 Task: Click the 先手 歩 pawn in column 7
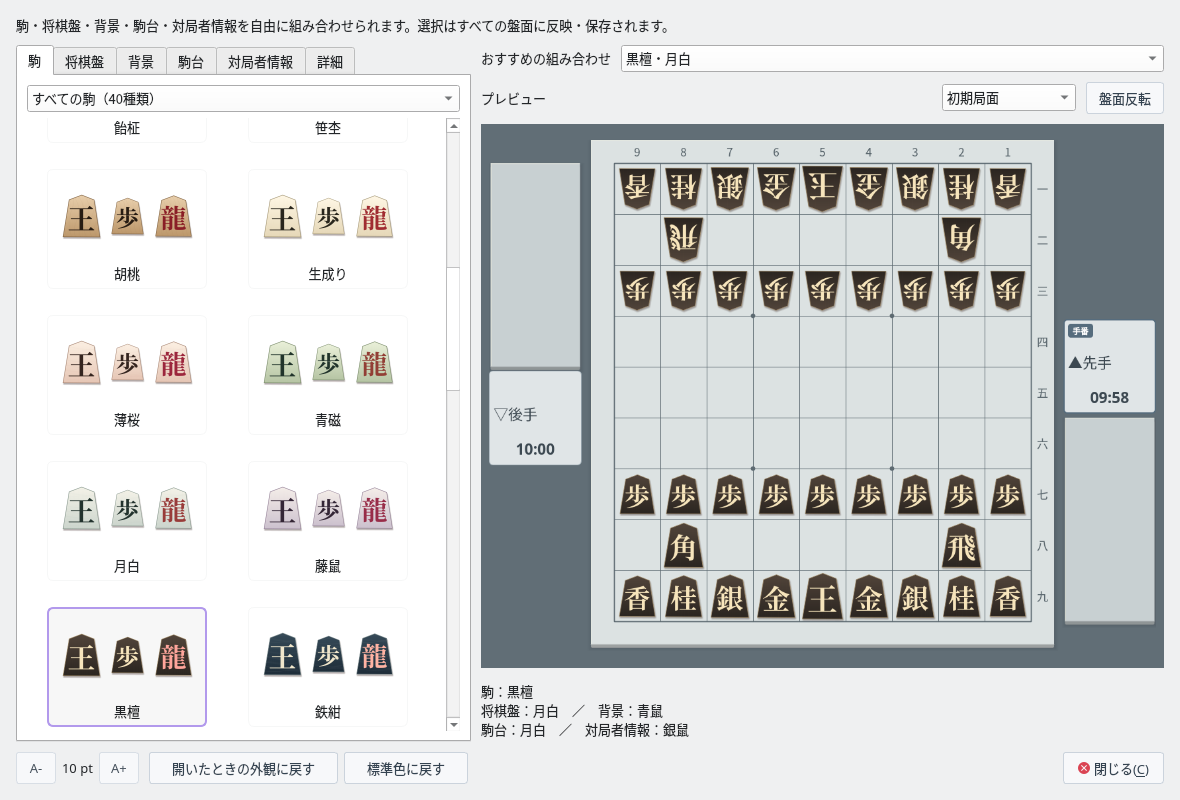tap(729, 495)
